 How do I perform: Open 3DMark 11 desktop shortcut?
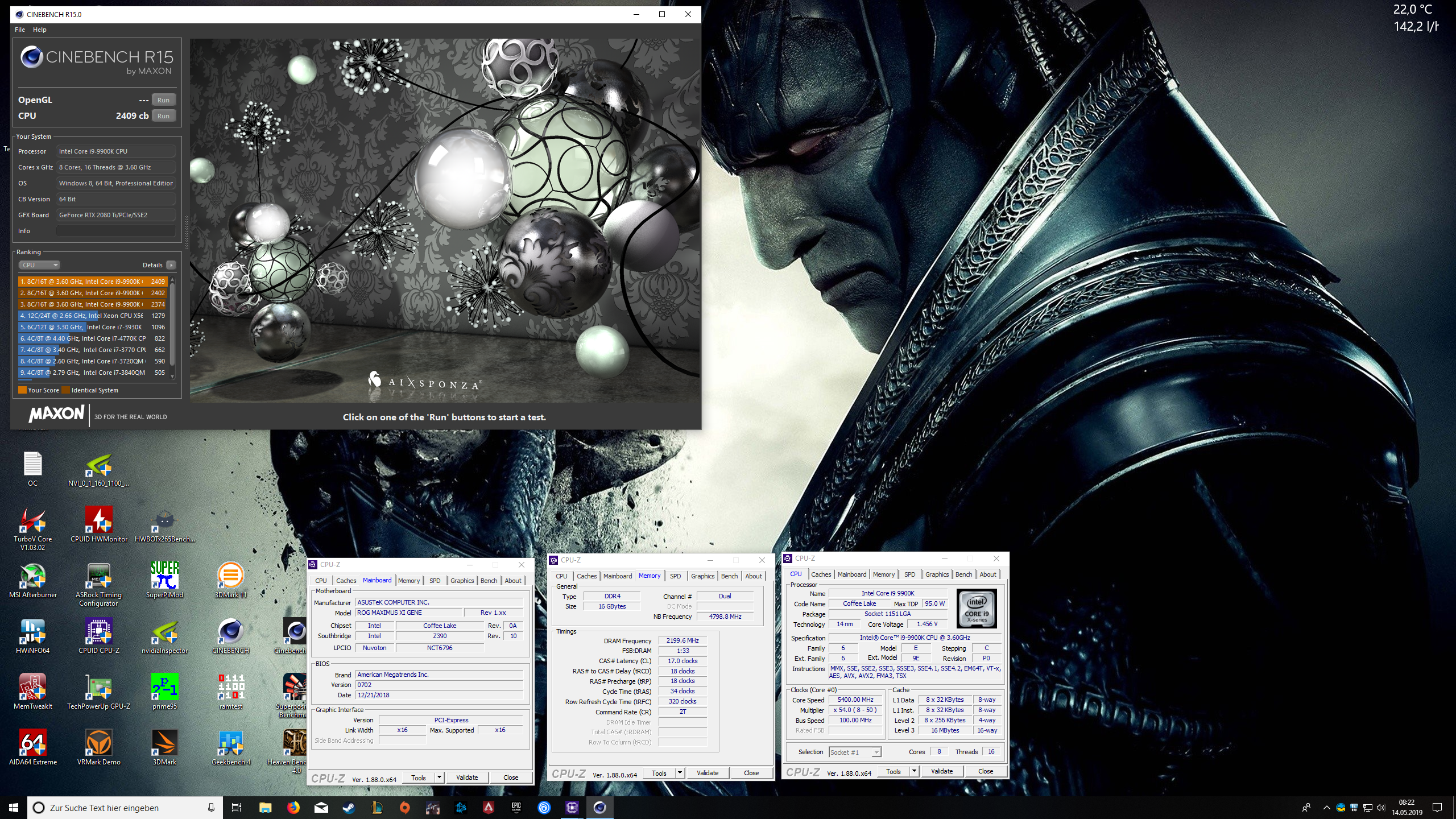point(230,580)
